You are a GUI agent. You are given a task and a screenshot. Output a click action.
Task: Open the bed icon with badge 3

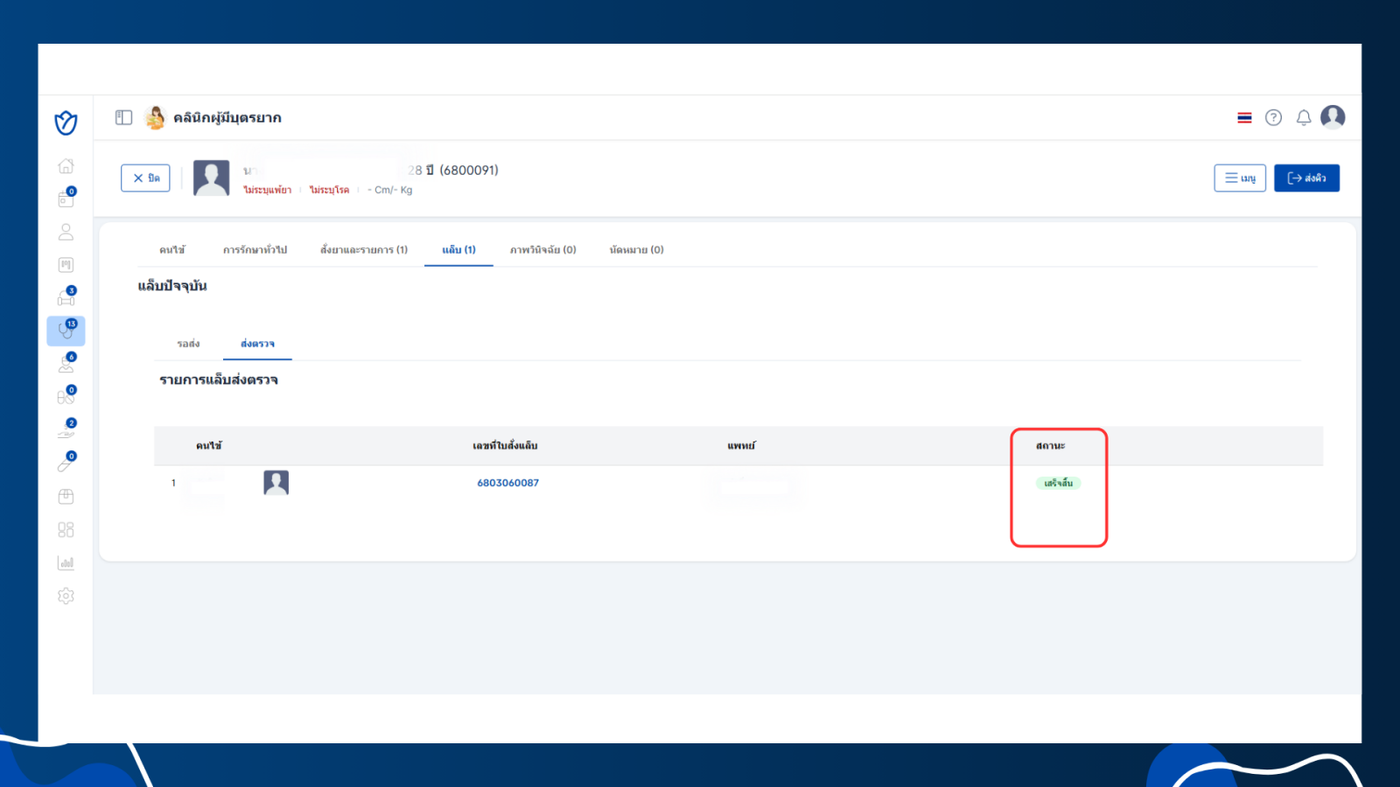[66, 297]
